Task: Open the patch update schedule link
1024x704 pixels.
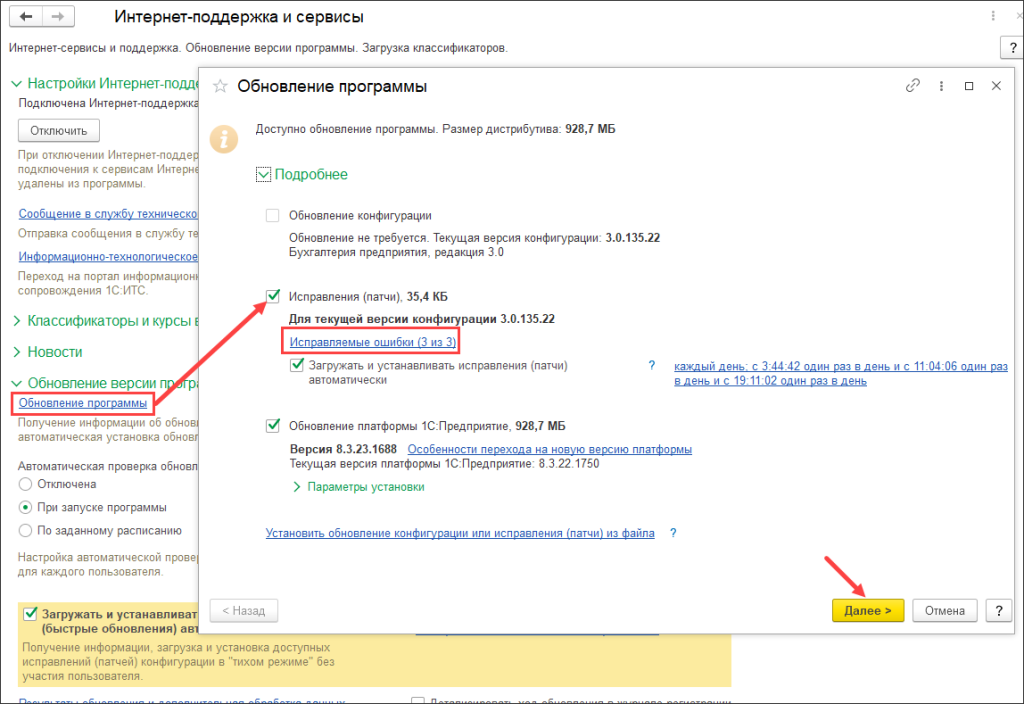Action: (x=840, y=374)
